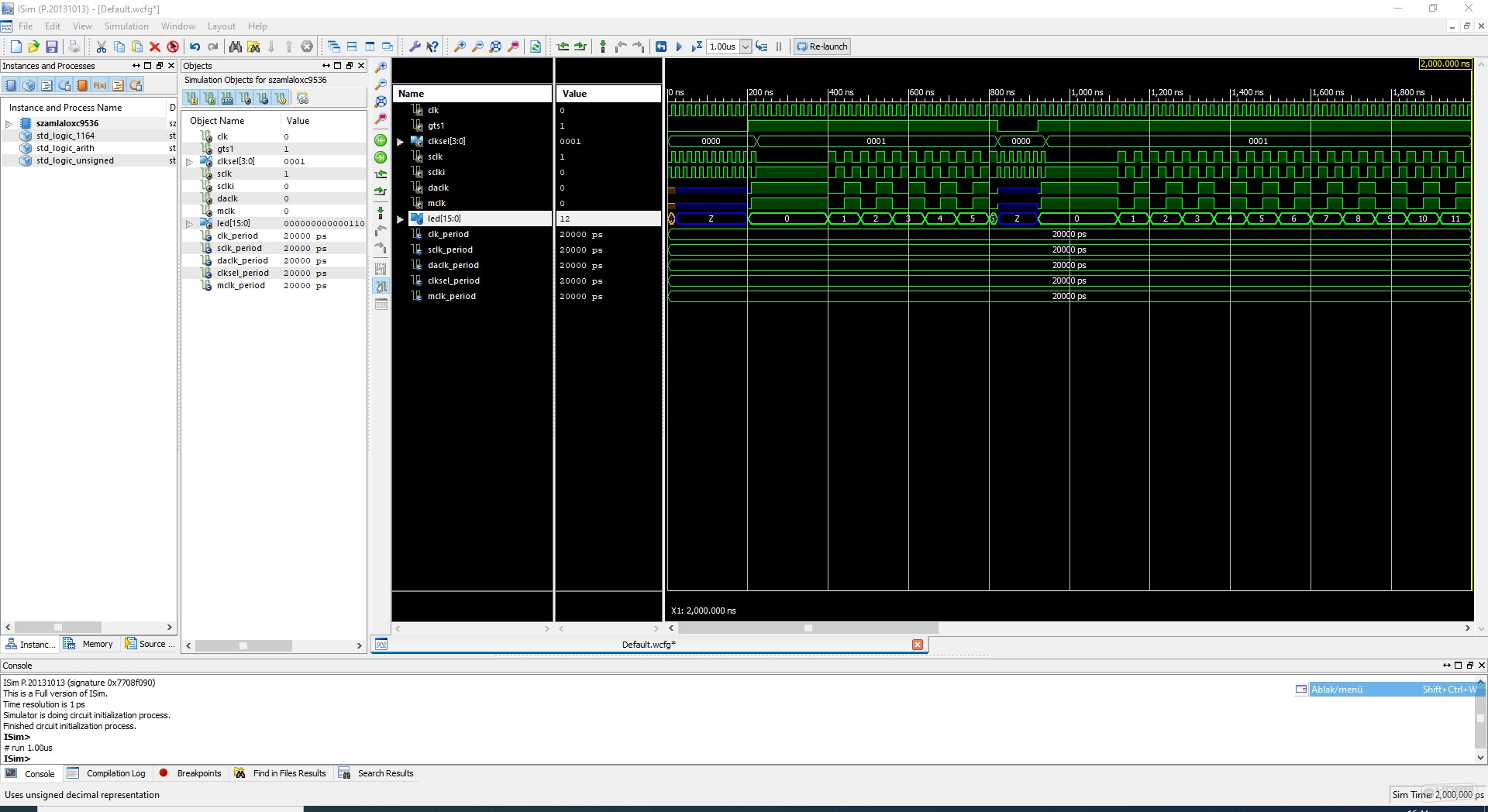The width and height of the screenshot is (1488, 812).
Task: Click the Run All play icon
Action: (679, 46)
